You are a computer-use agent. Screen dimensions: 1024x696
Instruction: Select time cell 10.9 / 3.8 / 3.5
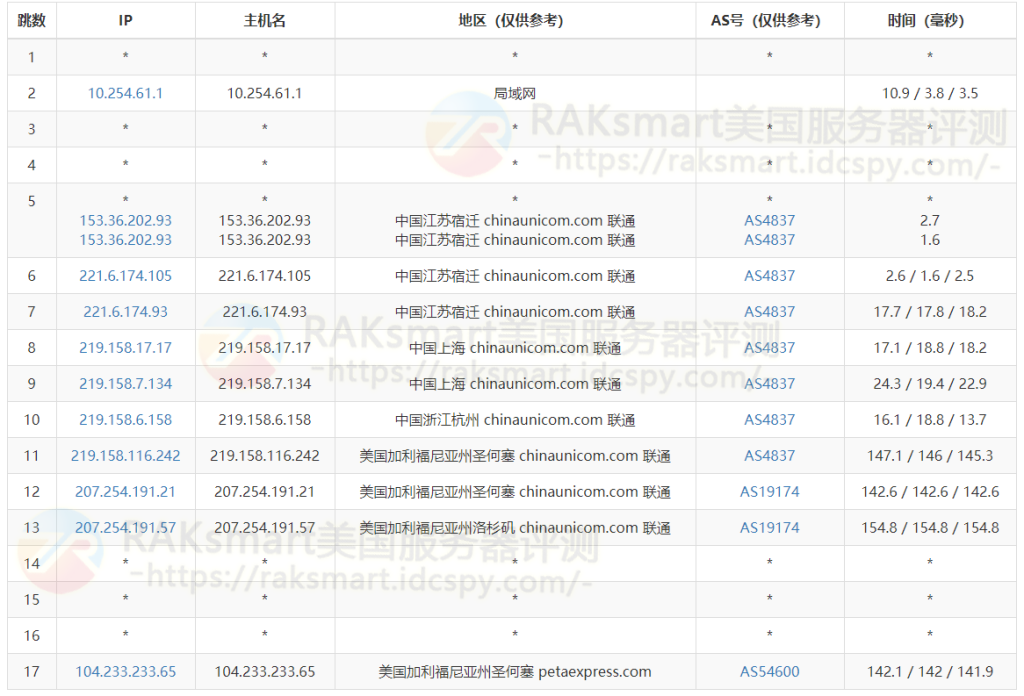pyautogui.click(x=930, y=93)
